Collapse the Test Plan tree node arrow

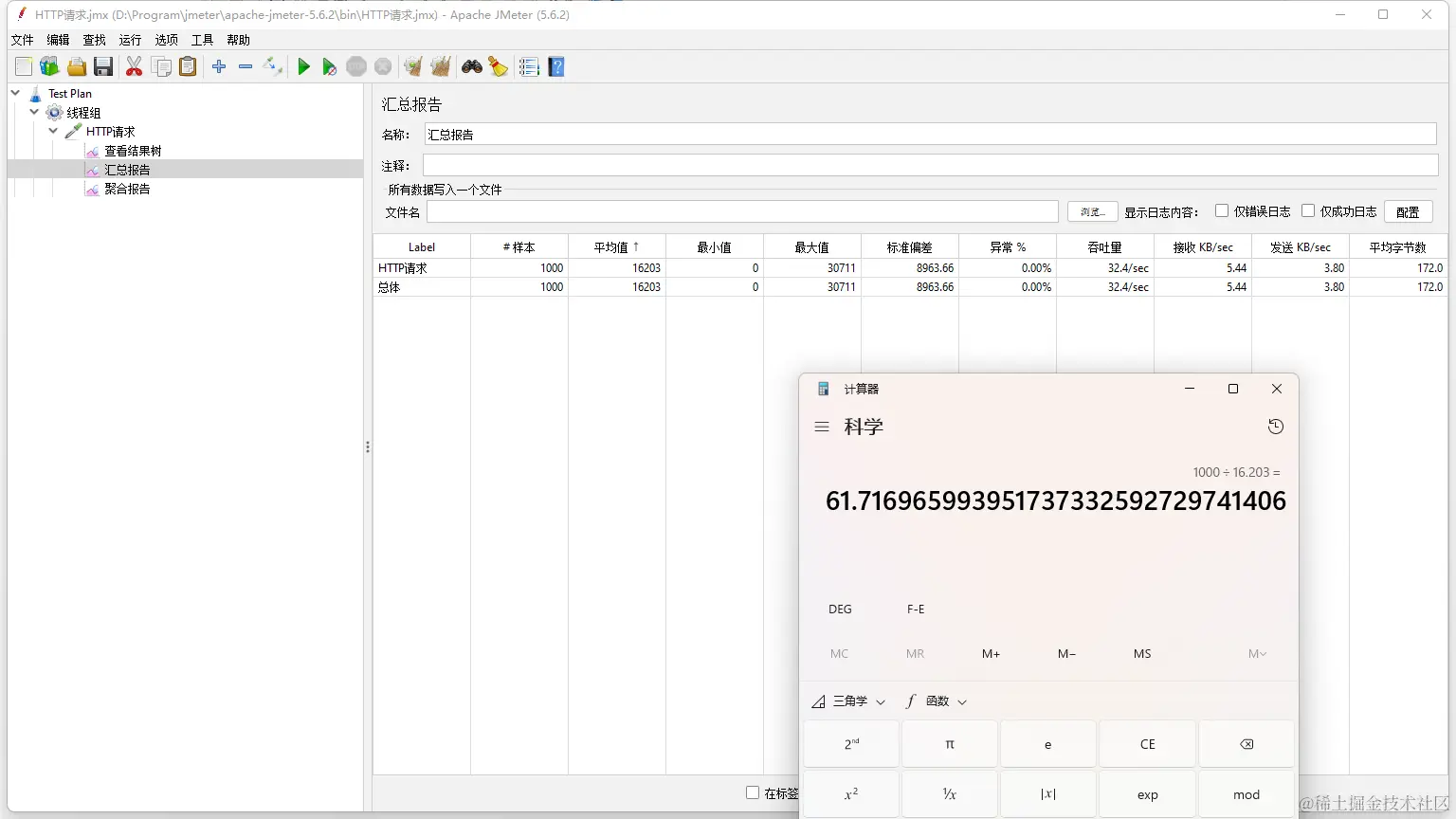(x=15, y=93)
